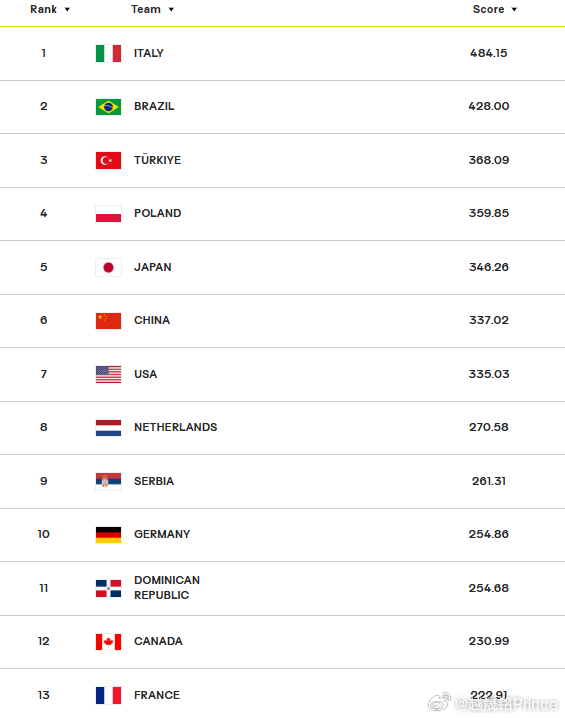
Task: Click the Dominican Republic flag icon
Action: [109, 588]
